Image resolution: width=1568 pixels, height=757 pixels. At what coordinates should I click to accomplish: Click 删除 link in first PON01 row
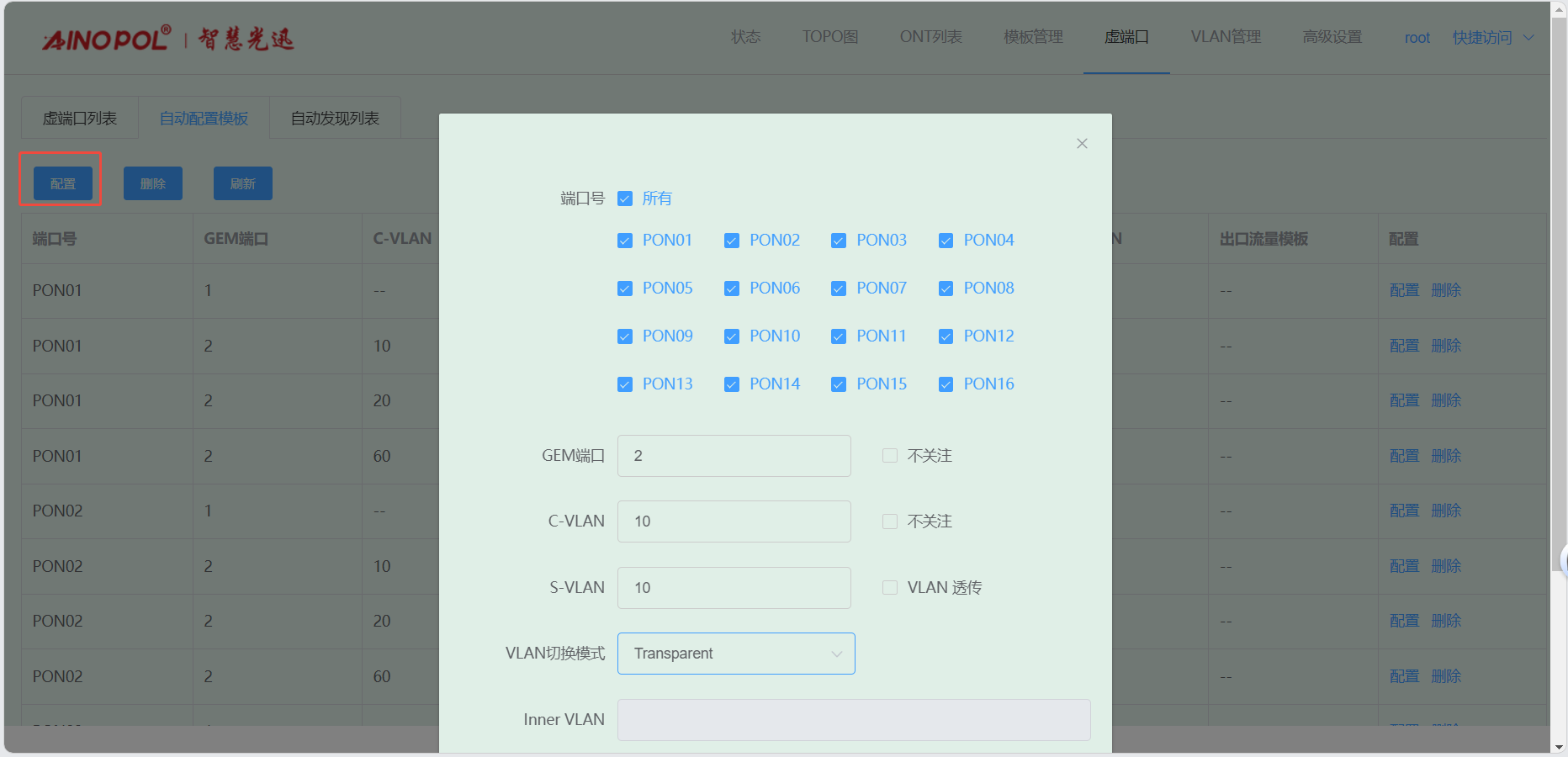(1446, 290)
